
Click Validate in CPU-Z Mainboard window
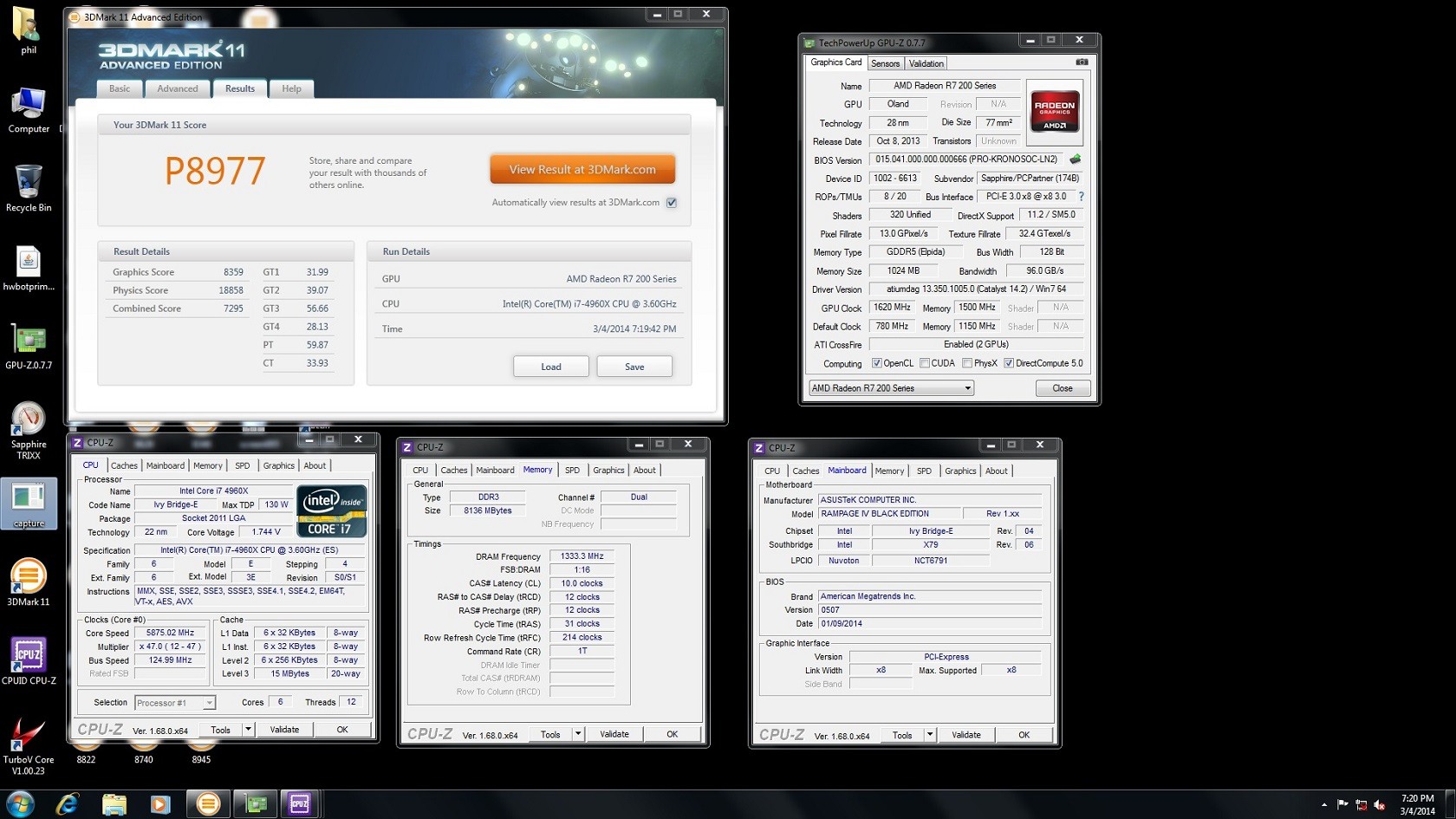point(966,735)
